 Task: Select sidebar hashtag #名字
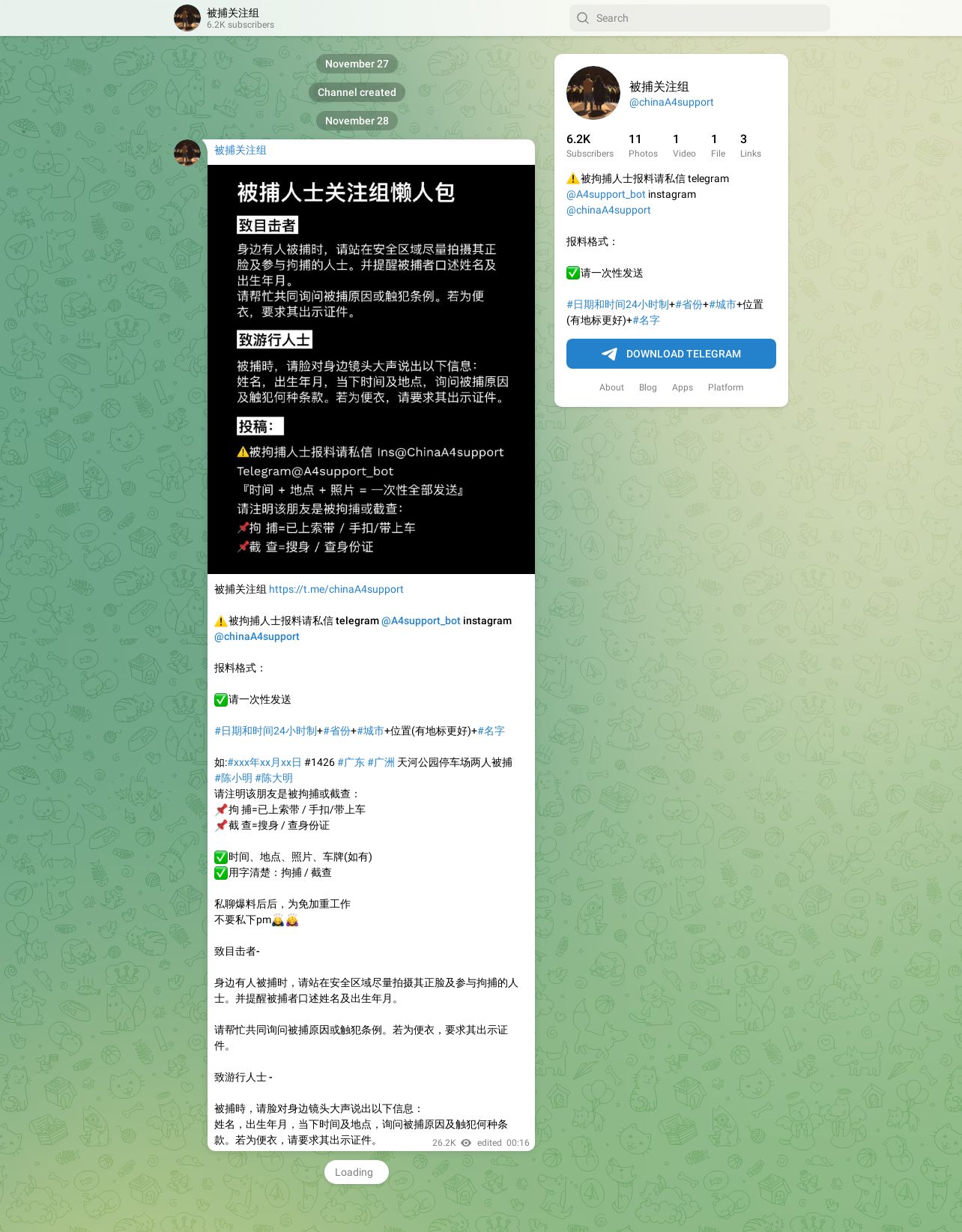[646, 320]
